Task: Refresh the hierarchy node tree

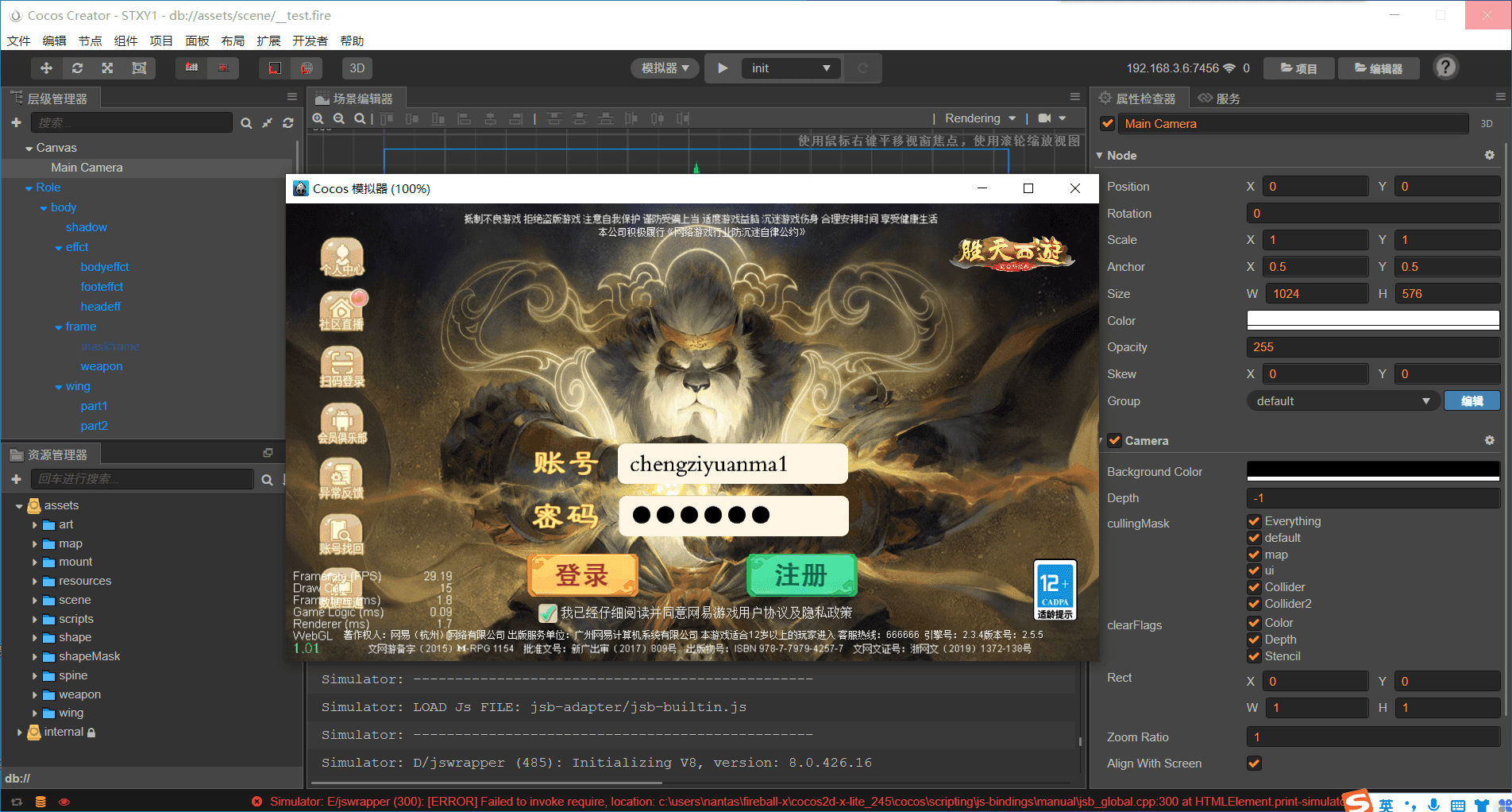Action: tap(288, 123)
